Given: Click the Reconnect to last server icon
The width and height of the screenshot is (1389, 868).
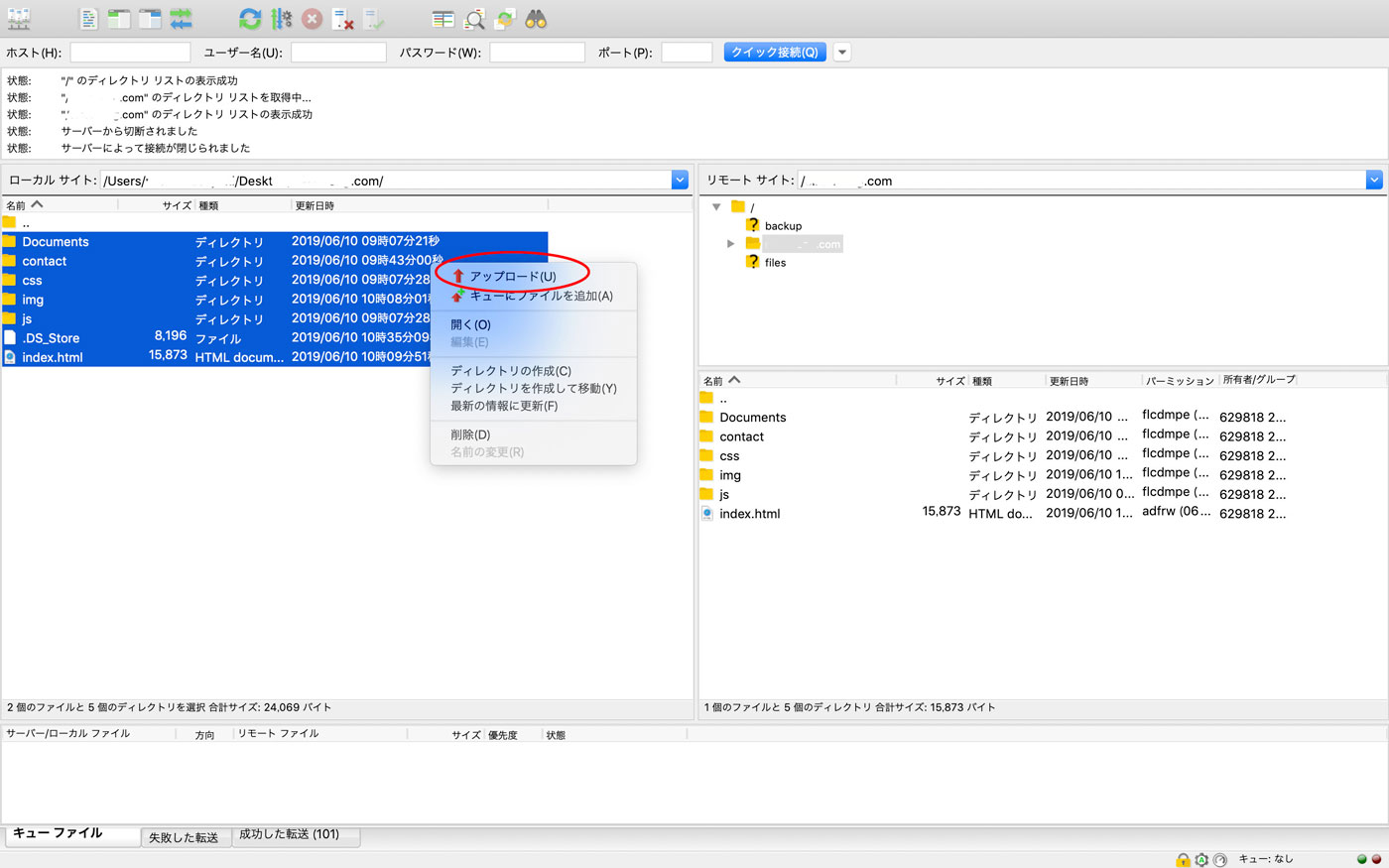Looking at the screenshot, I should coord(373,19).
